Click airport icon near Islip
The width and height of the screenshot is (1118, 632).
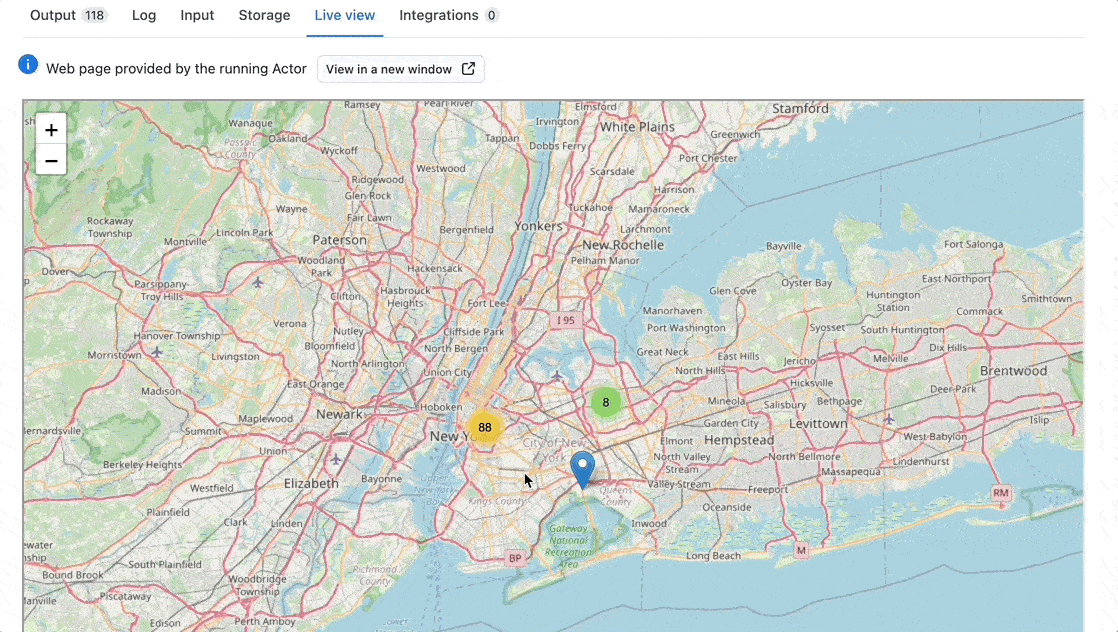pos(888,419)
